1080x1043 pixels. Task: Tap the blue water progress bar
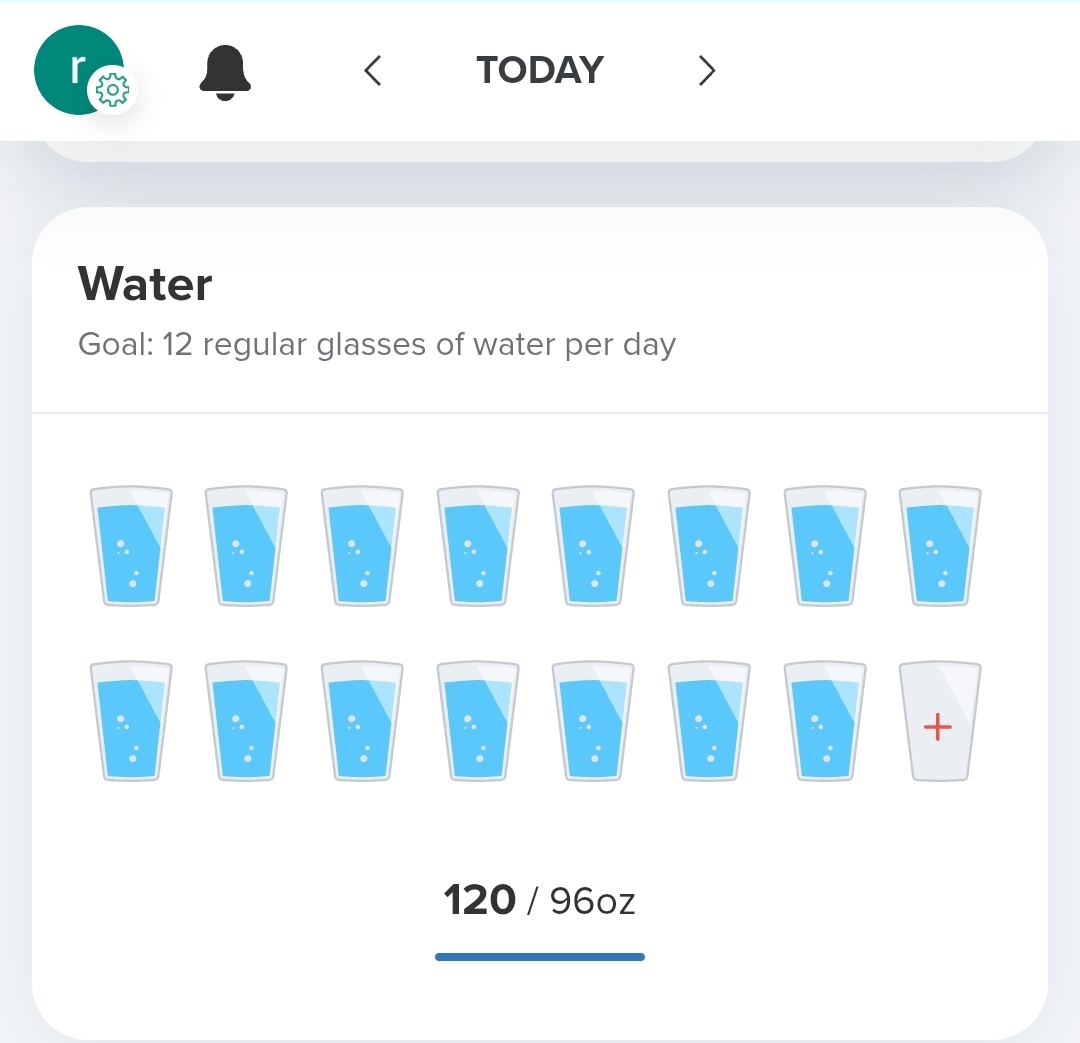540,957
